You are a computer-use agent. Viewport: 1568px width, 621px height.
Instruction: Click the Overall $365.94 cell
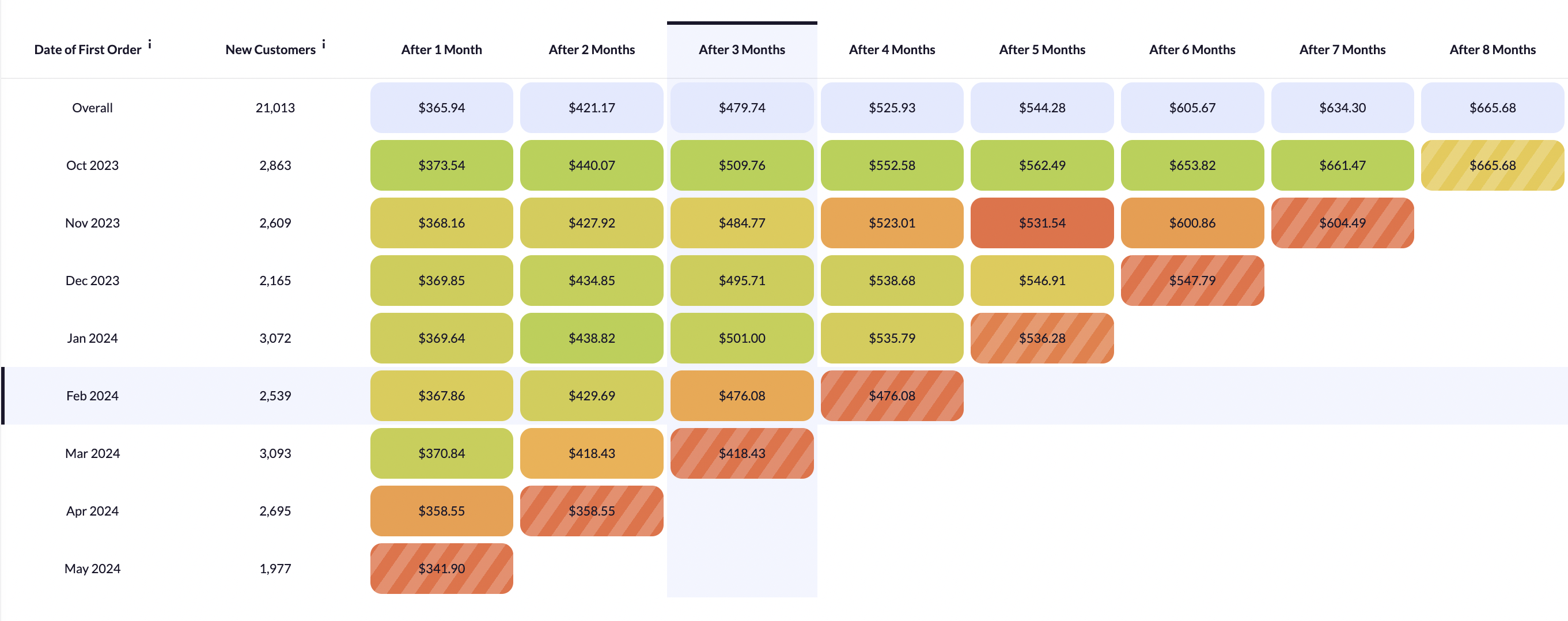pyautogui.click(x=441, y=108)
